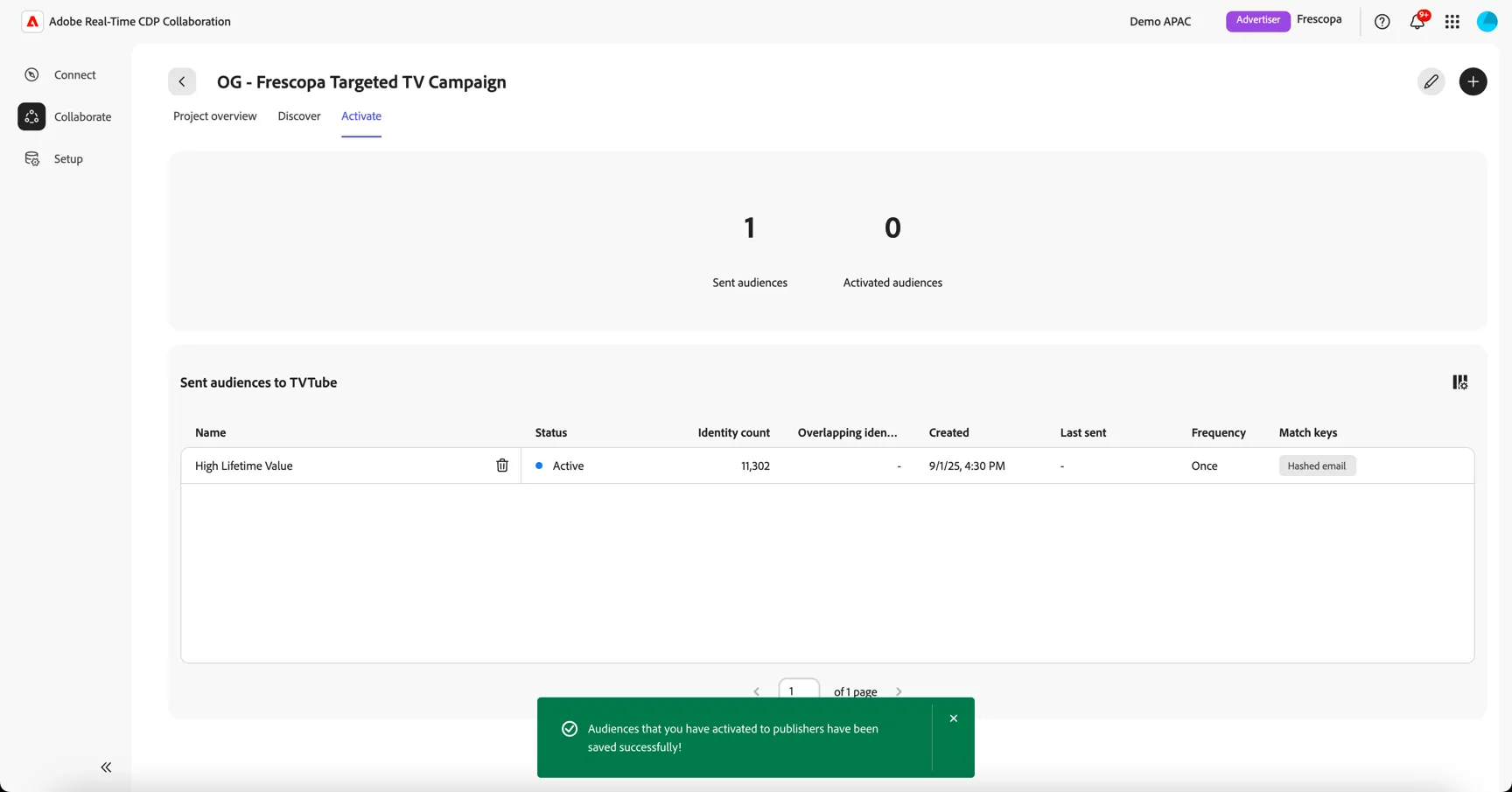
Task: Switch to the Project overview tab
Action: tap(215, 116)
